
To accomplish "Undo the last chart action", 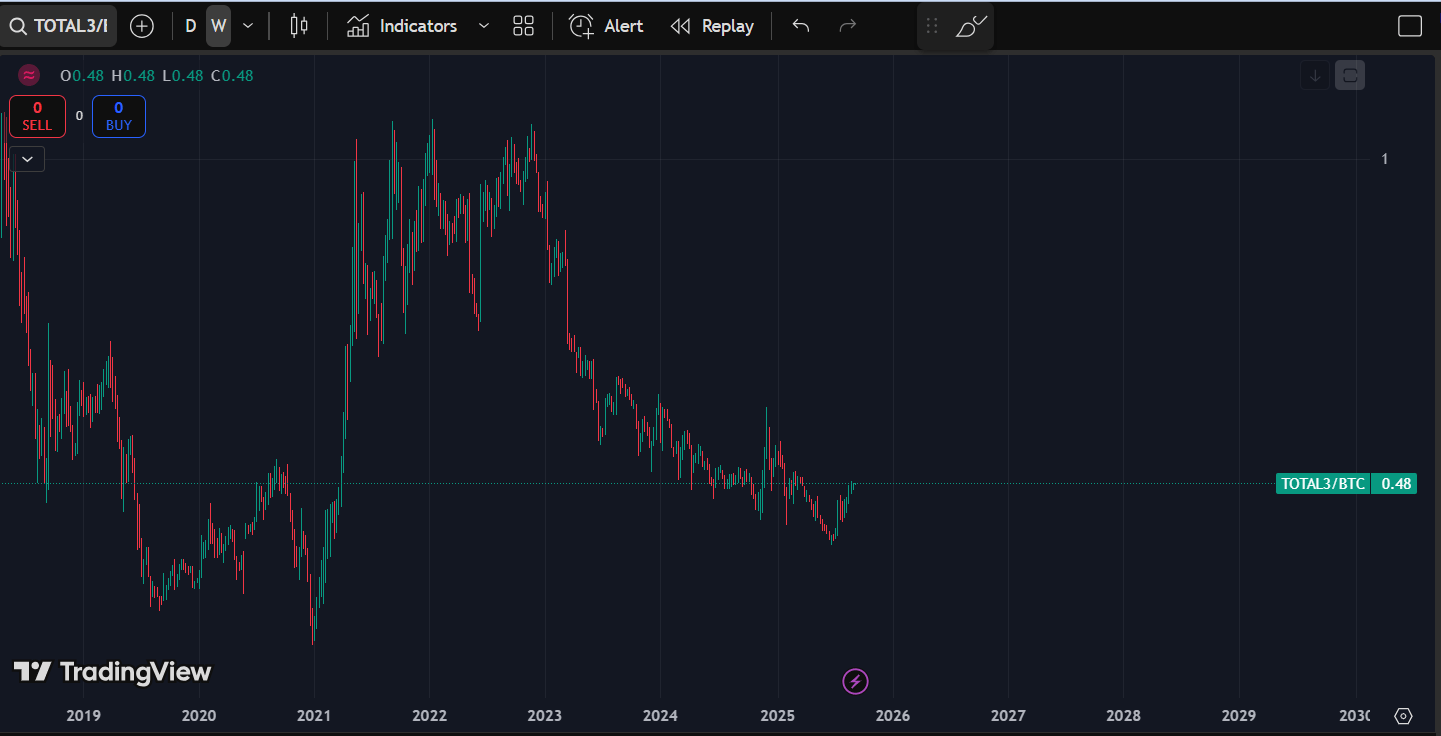I will (801, 26).
